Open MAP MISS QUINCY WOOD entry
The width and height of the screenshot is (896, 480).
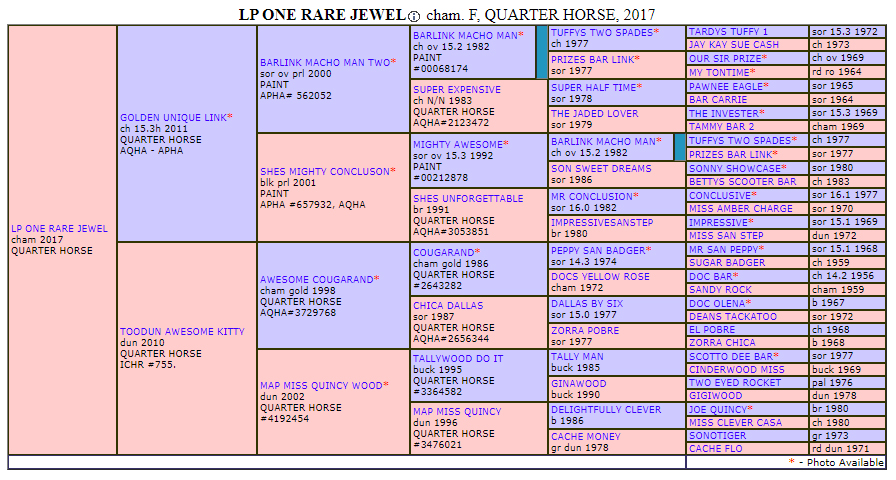click(321, 386)
